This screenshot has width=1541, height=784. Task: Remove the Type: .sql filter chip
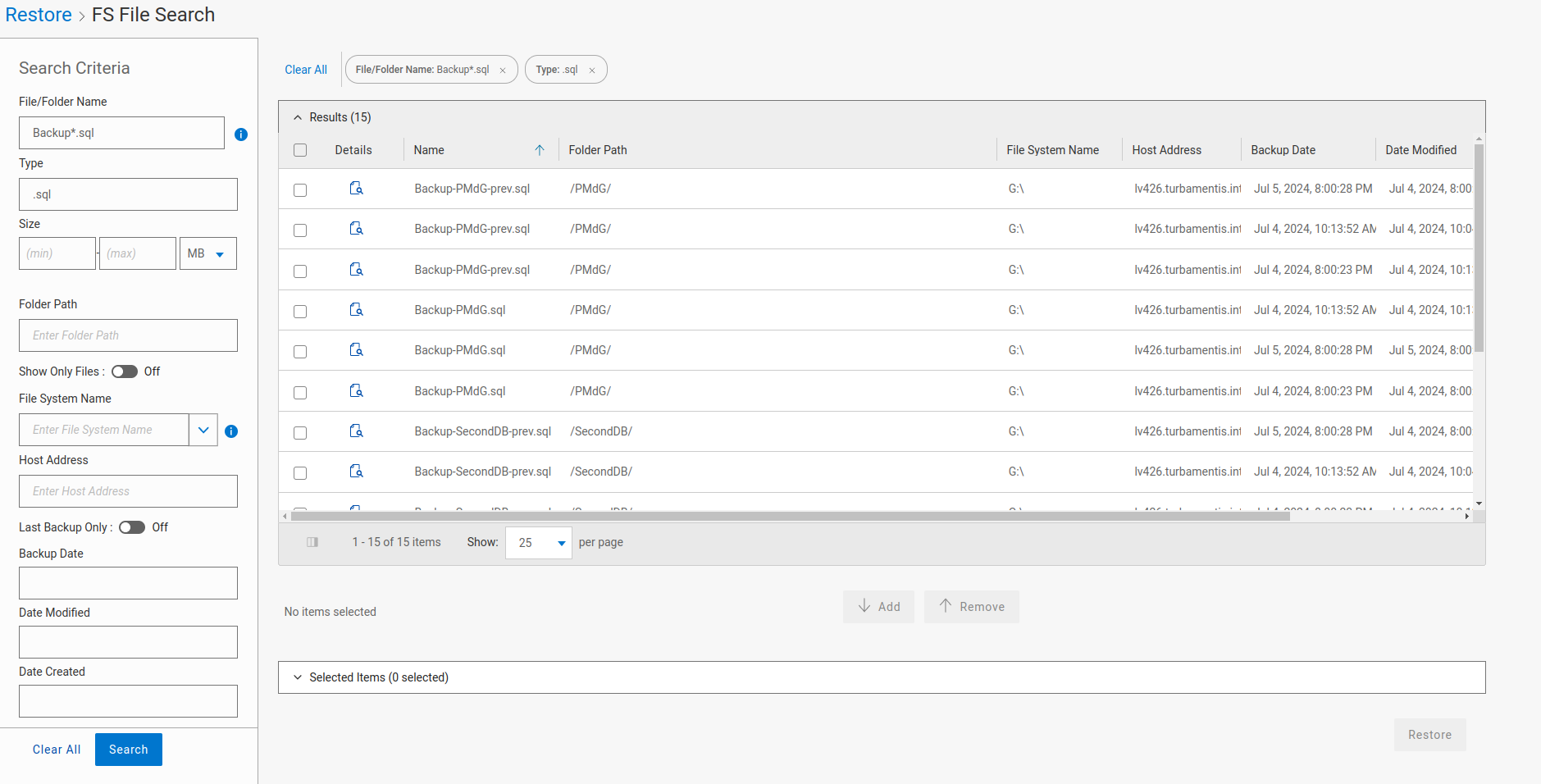coord(592,71)
